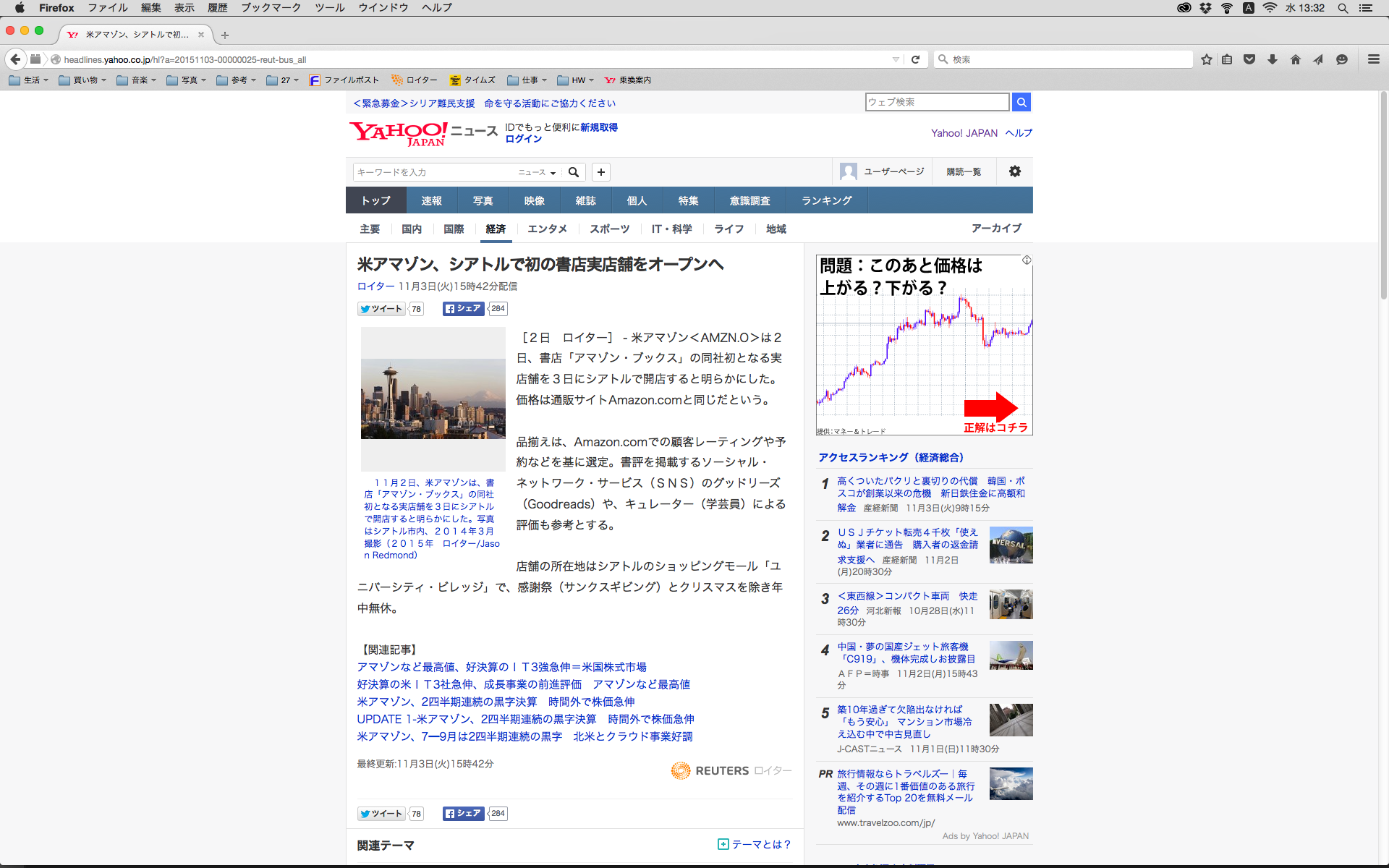Click the Firefox back arrow button
Viewport: 1389px width, 868px height.
click(15, 59)
